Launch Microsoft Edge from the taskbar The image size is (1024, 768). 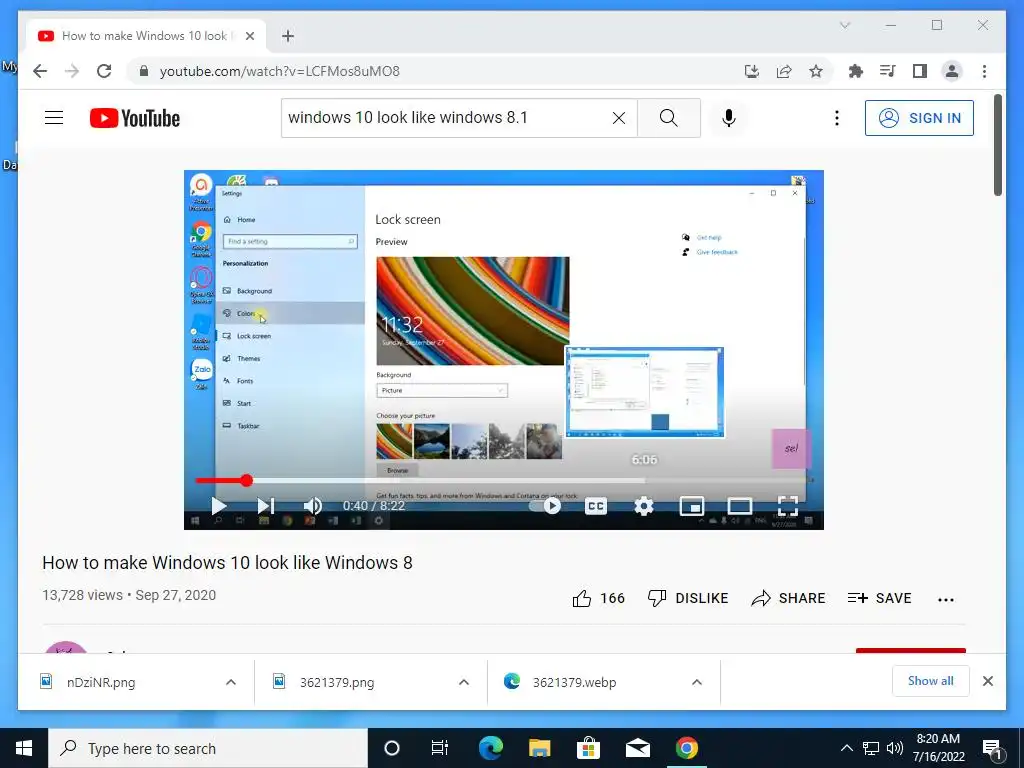pyautogui.click(x=490, y=748)
